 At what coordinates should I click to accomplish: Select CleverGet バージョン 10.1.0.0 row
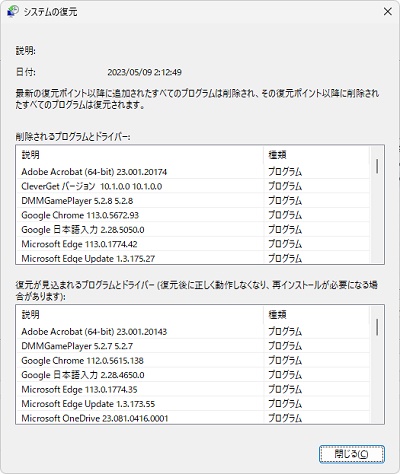point(193,186)
